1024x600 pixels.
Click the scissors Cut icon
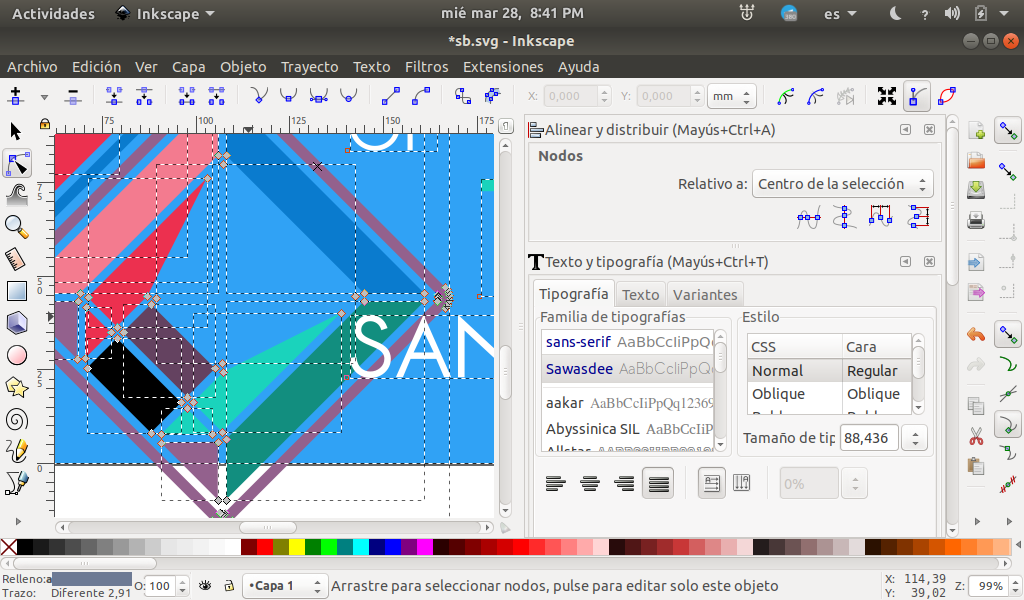977,436
